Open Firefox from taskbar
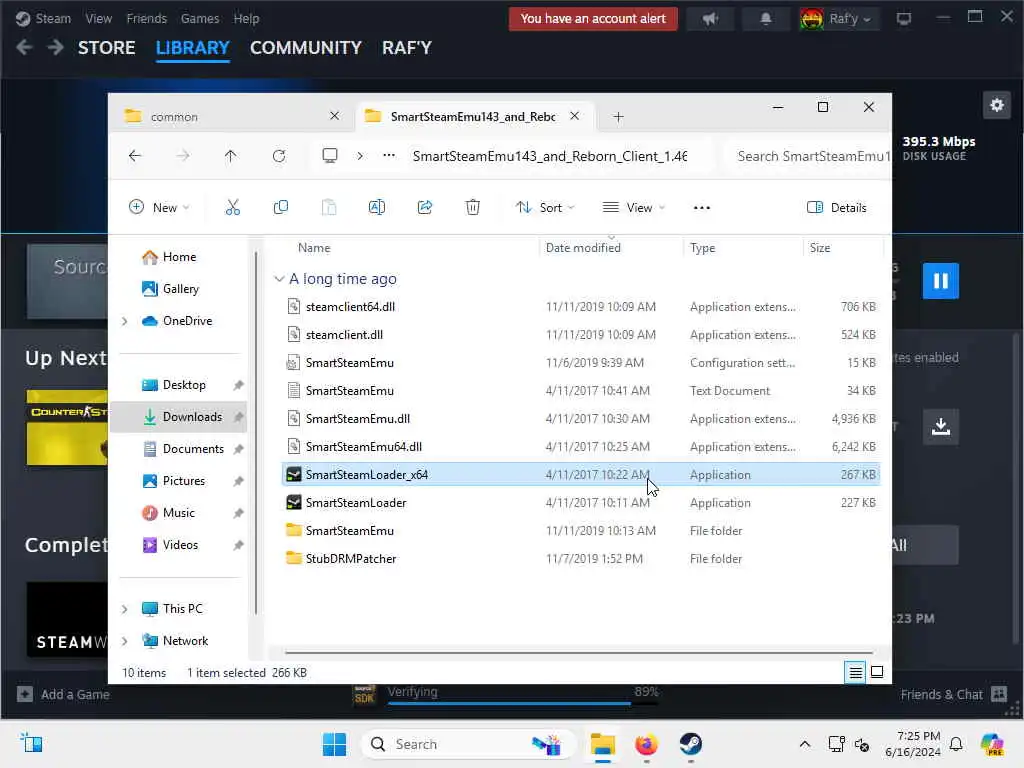 pos(646,744)
